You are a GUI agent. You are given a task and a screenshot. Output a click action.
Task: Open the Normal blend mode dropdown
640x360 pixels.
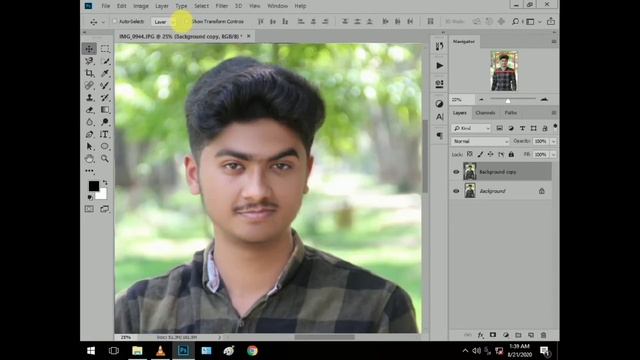tap(480, 141)
